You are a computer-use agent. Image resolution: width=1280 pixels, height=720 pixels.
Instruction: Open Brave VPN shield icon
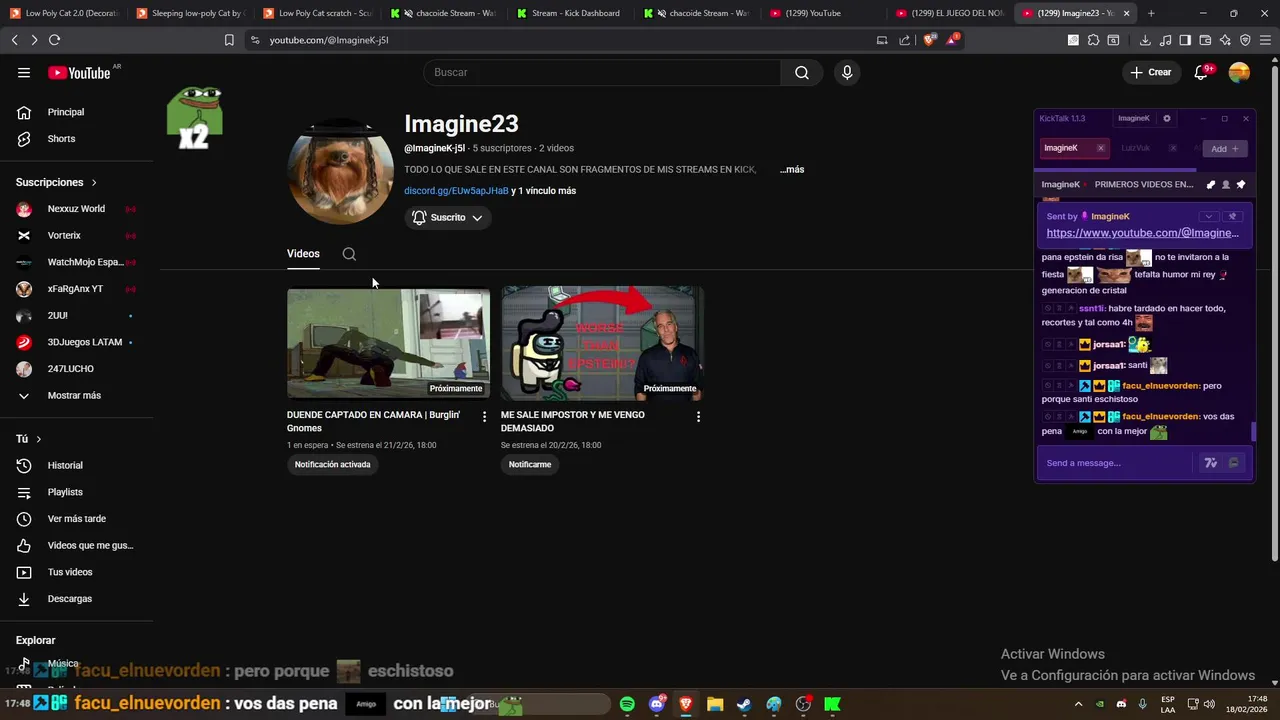(1245, 40)
